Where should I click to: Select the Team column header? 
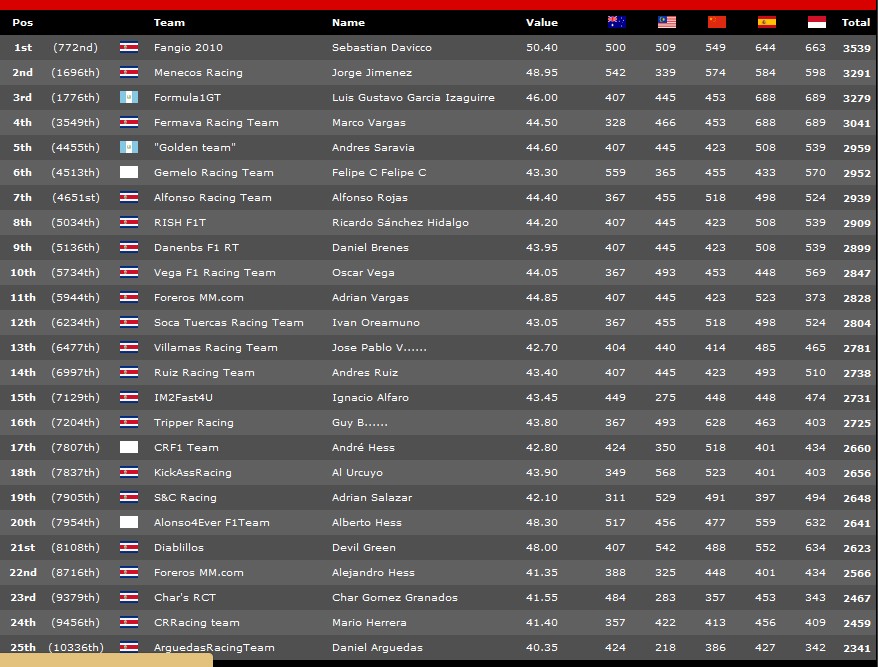point(169,22)
